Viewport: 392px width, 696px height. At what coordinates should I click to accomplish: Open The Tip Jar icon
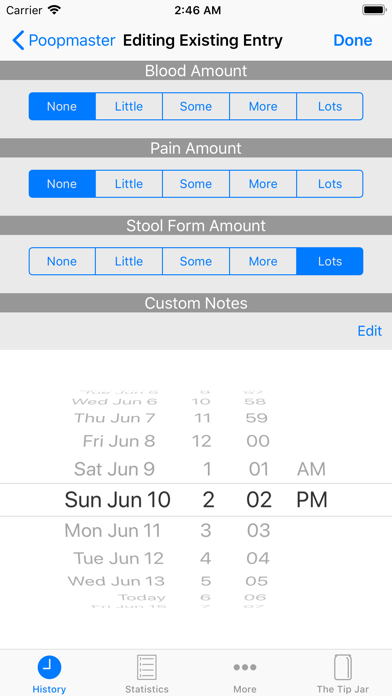tap(343, 667)
